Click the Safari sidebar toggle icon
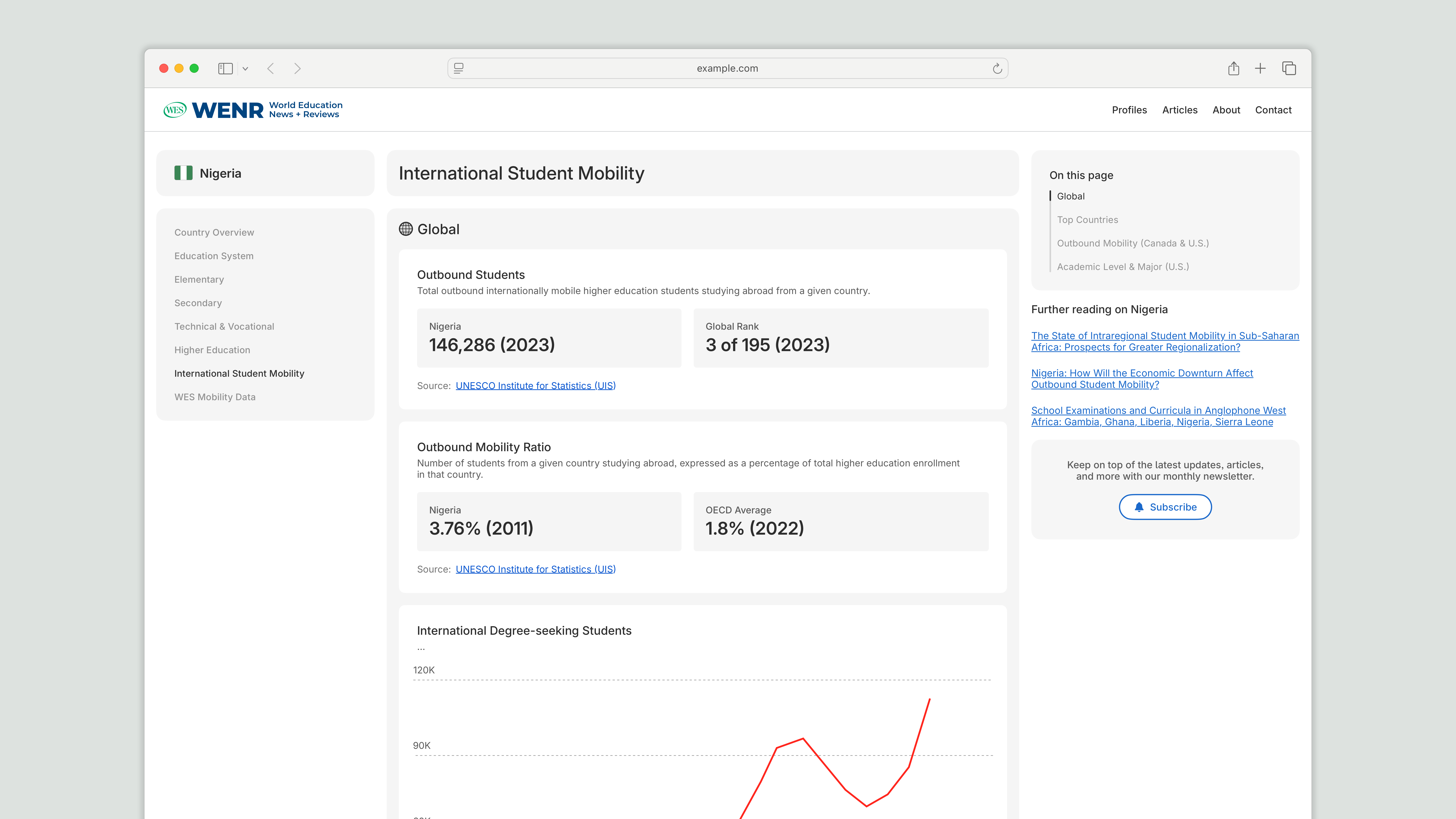The height and width of the screenshot is (819, 1456). (226, 68)
